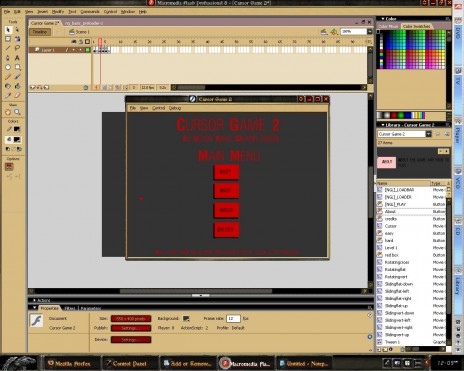Open the Background color swatch in Properties

pyautogui.click(x=186, y=319)
